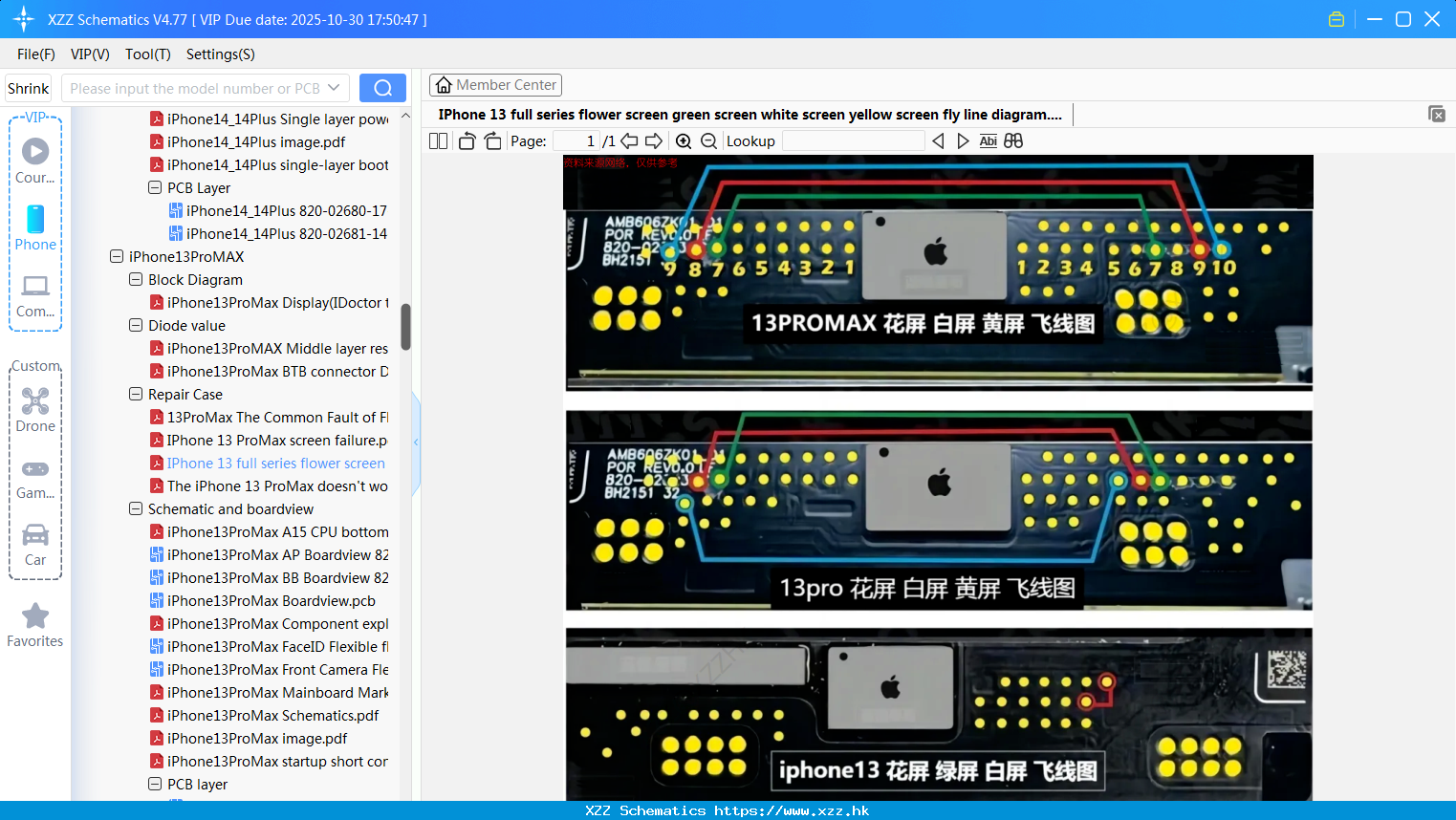The image size is (1456, 820).
Task: Open the Game console category
Action: tap(35, 479)
